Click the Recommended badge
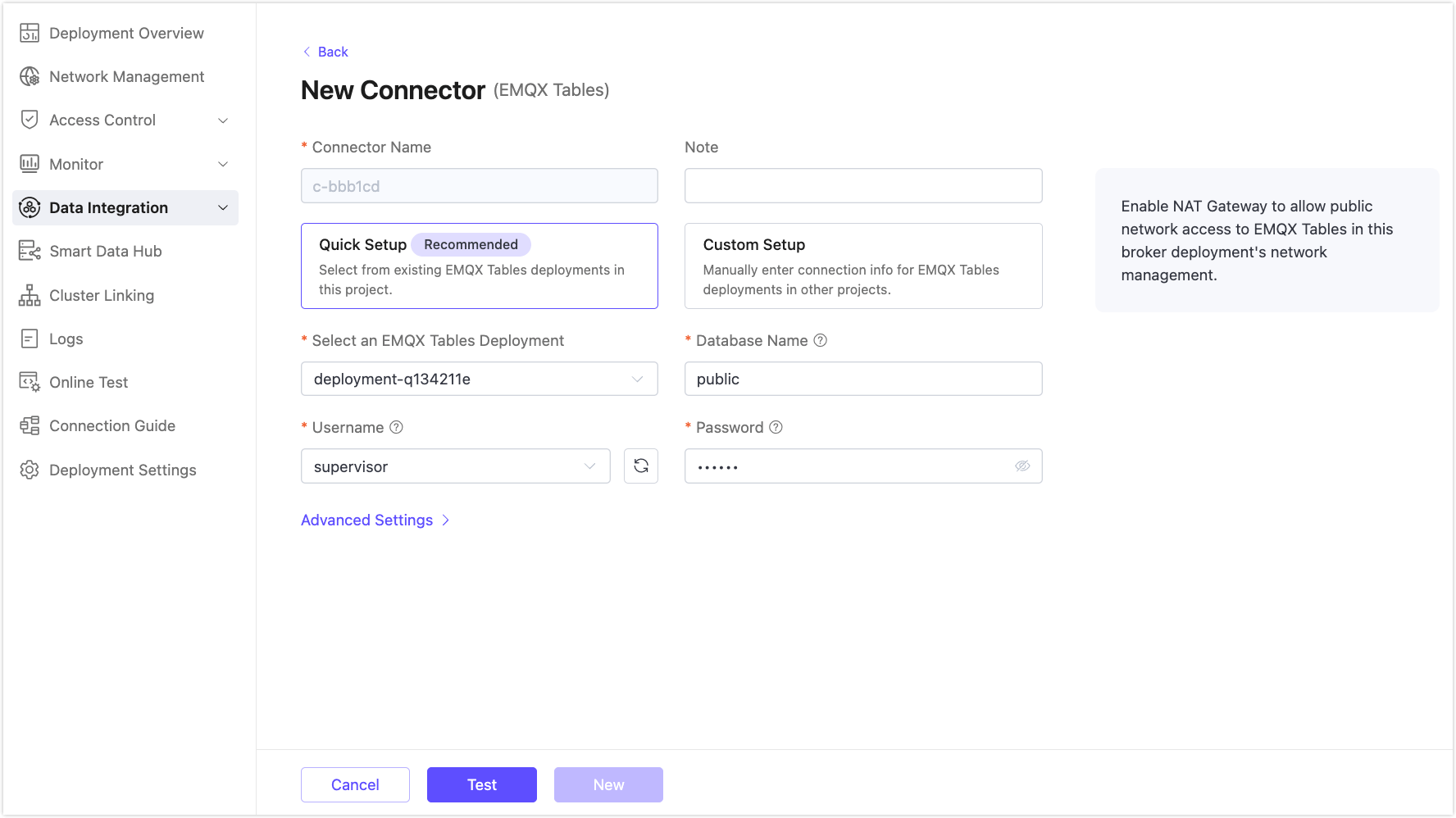 (x=471, y=244)
